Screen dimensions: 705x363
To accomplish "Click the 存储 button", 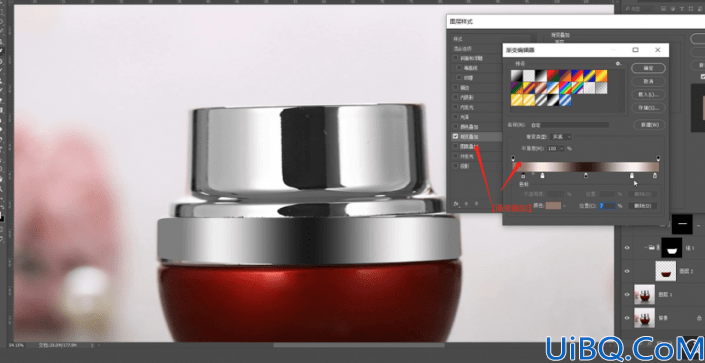I will pyautogui.click(x=648, y=108).
